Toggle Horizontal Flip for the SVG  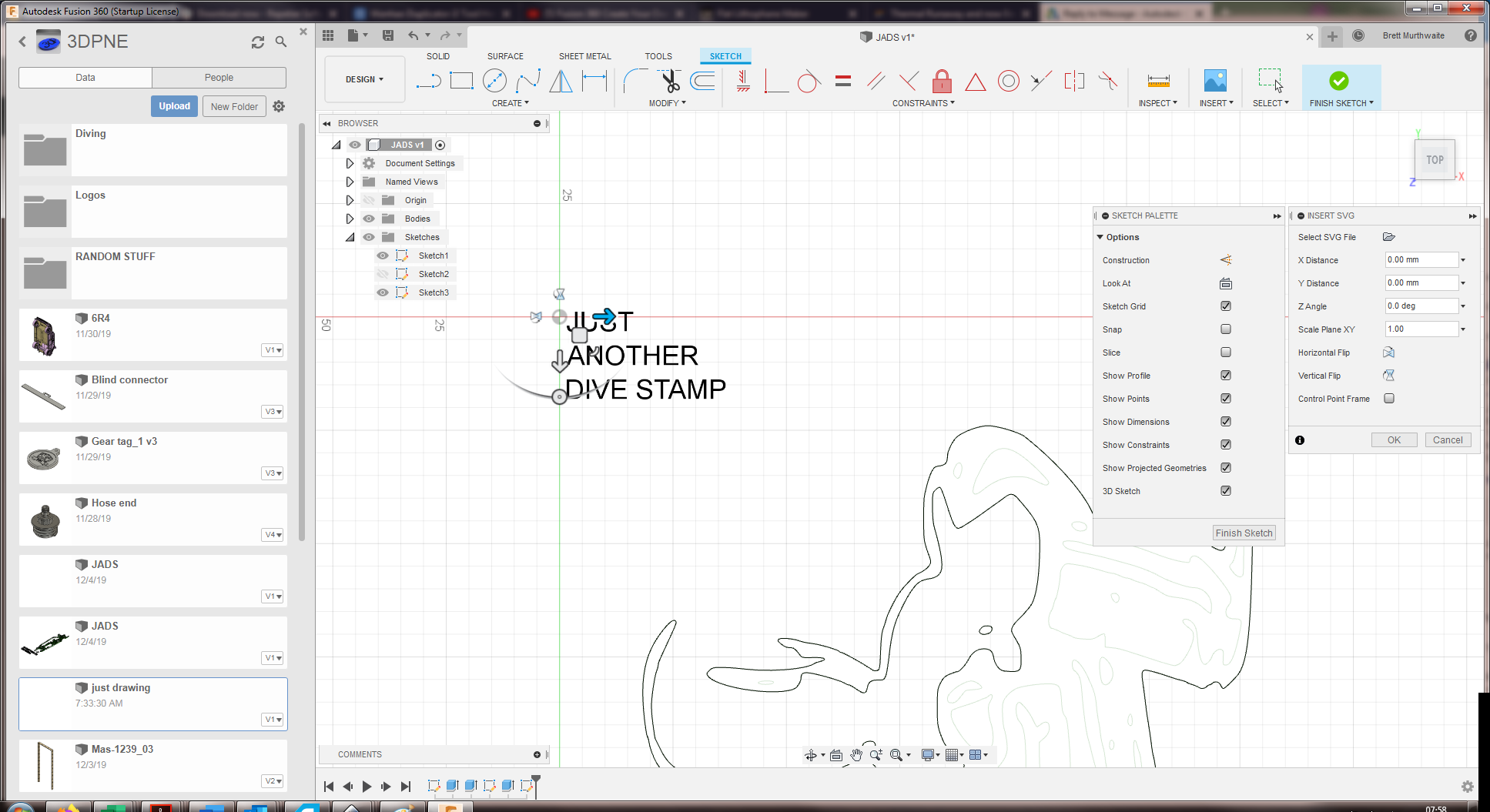[1388, 353]
